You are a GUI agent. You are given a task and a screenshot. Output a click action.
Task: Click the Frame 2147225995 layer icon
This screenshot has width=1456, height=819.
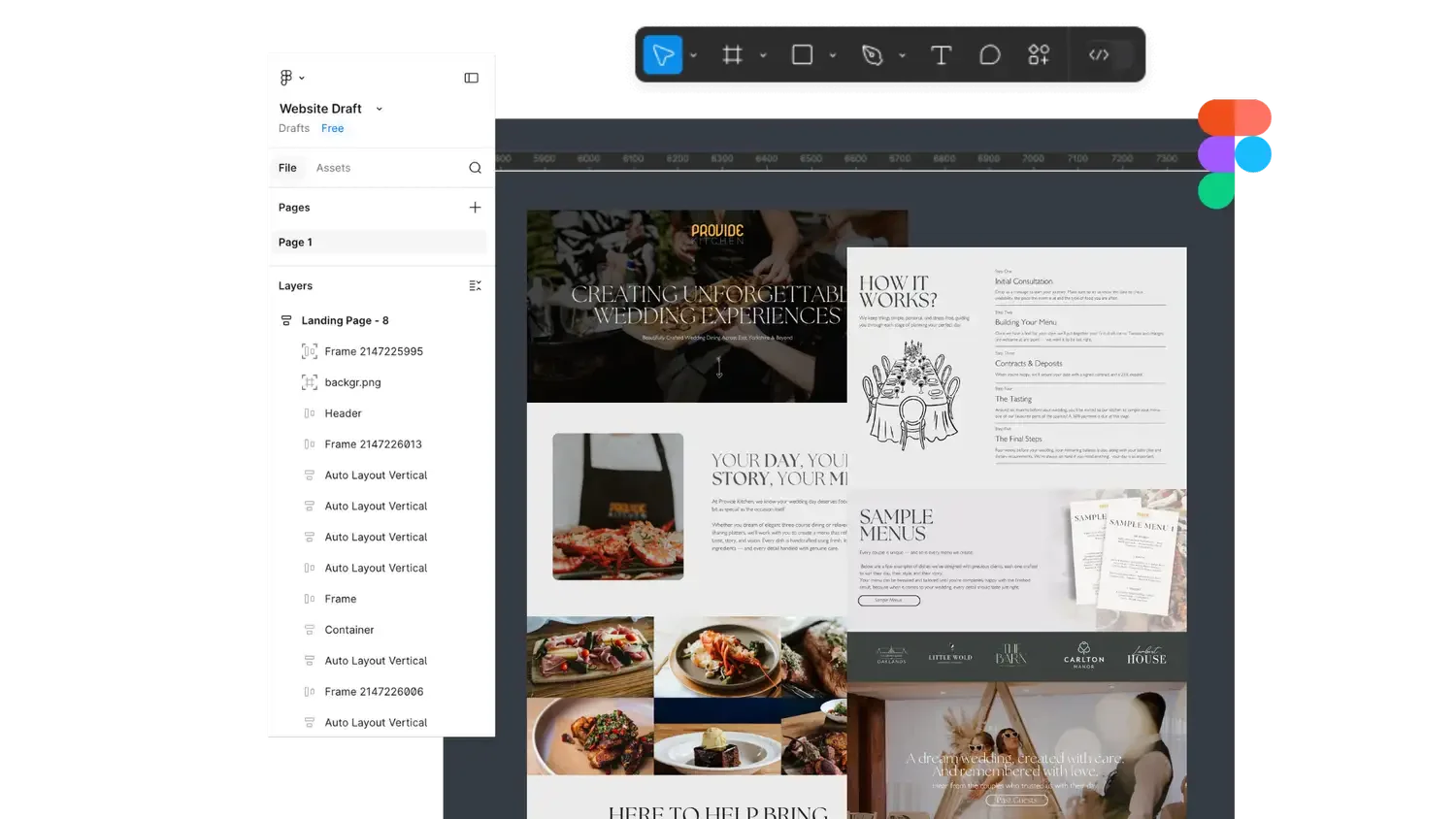point(310,351)
